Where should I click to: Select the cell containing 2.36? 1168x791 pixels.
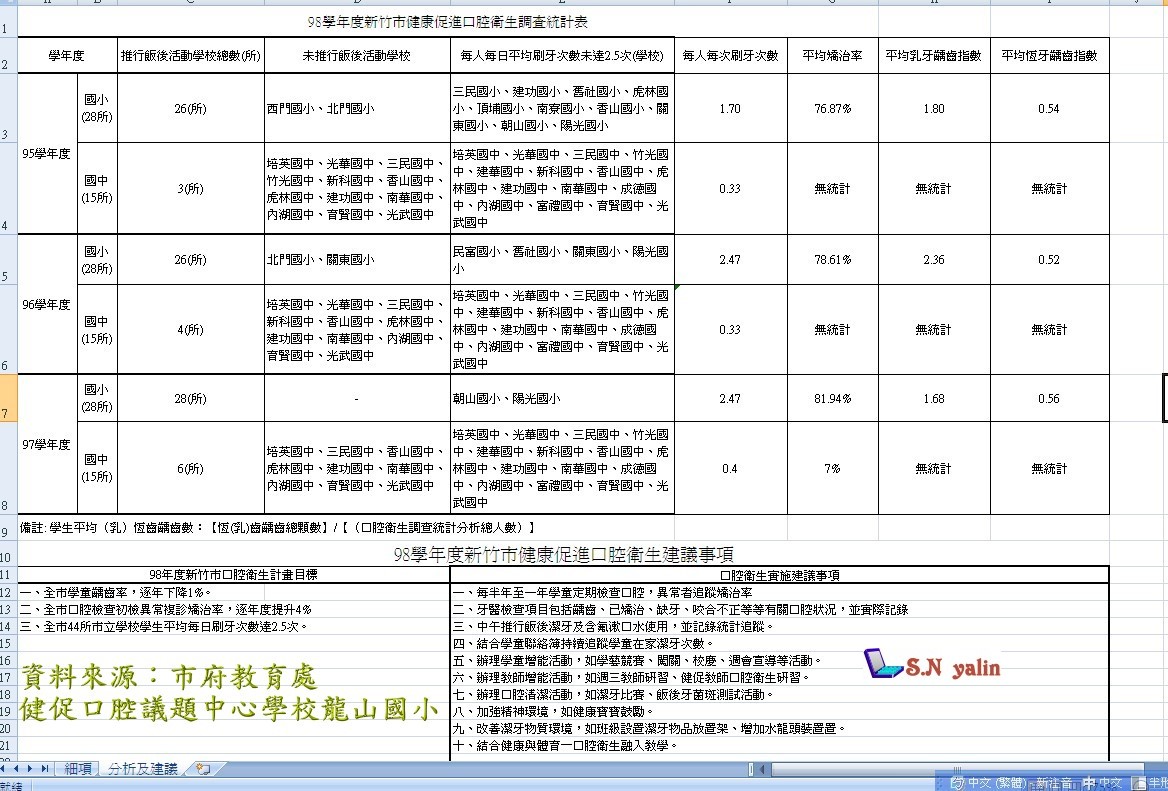pyautogui.click(x=934, y=260)
